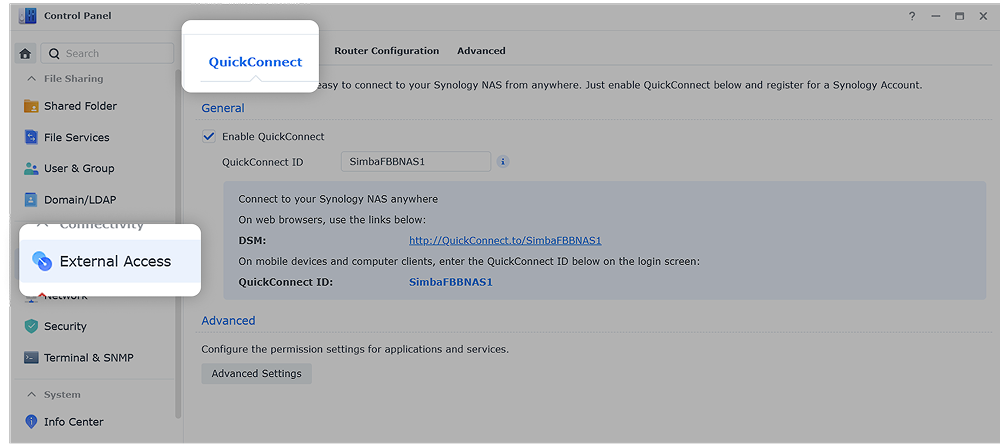Collapse the File Sharing section
The height and width of the screenshot is (444, 1000).
point(29,79)
